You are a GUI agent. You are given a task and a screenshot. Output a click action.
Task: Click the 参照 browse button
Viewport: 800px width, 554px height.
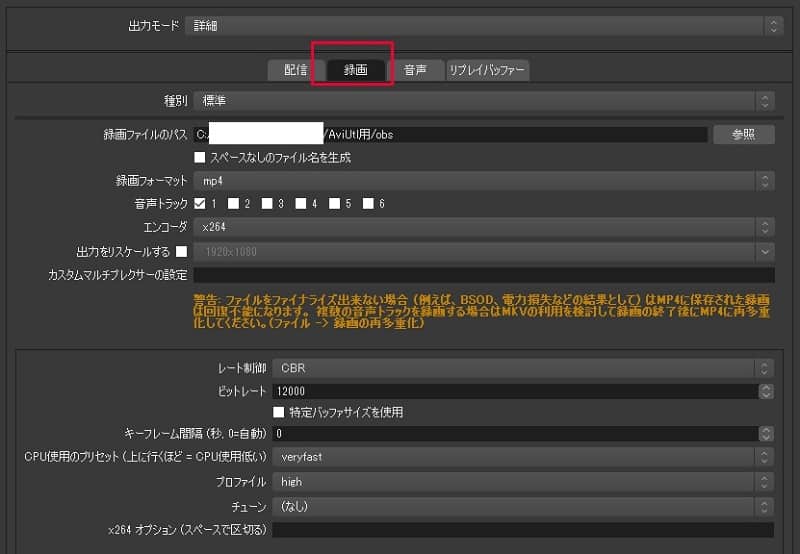click(743, 134)
